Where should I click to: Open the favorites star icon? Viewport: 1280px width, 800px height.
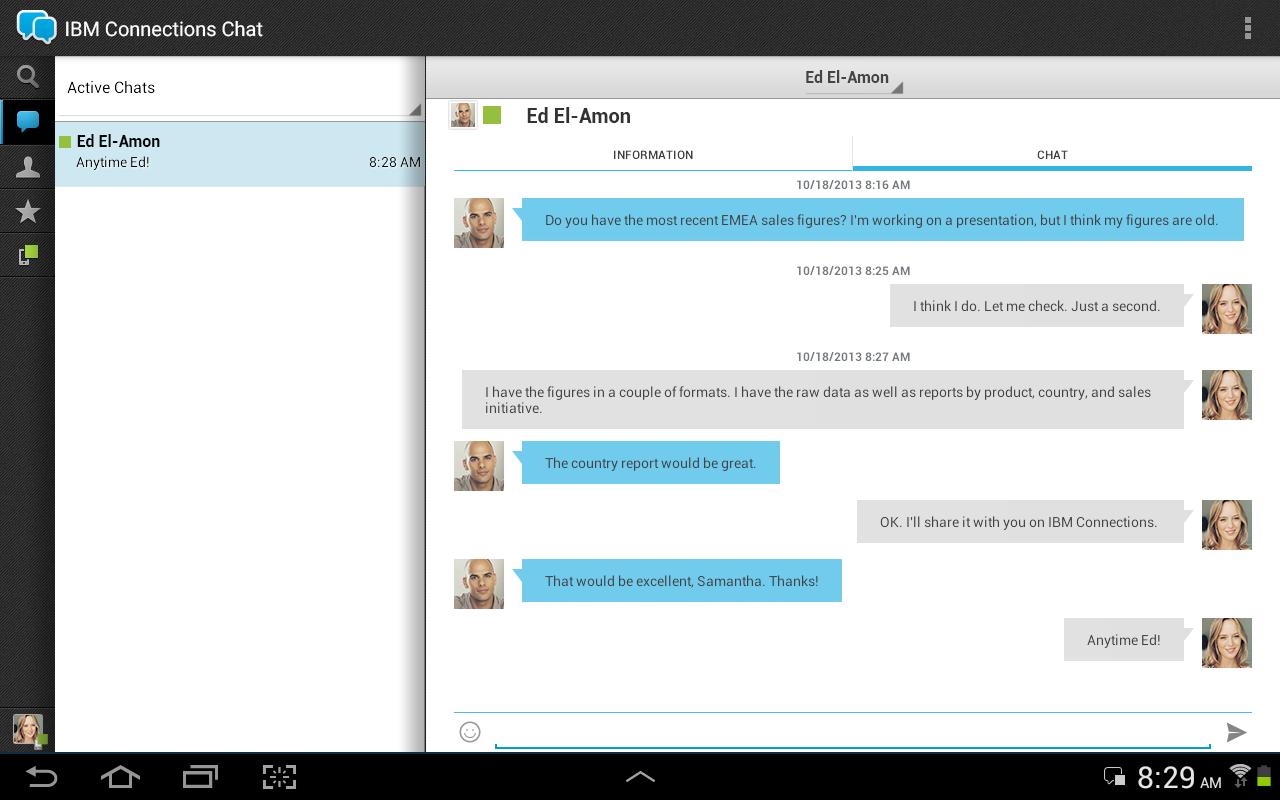28,211
